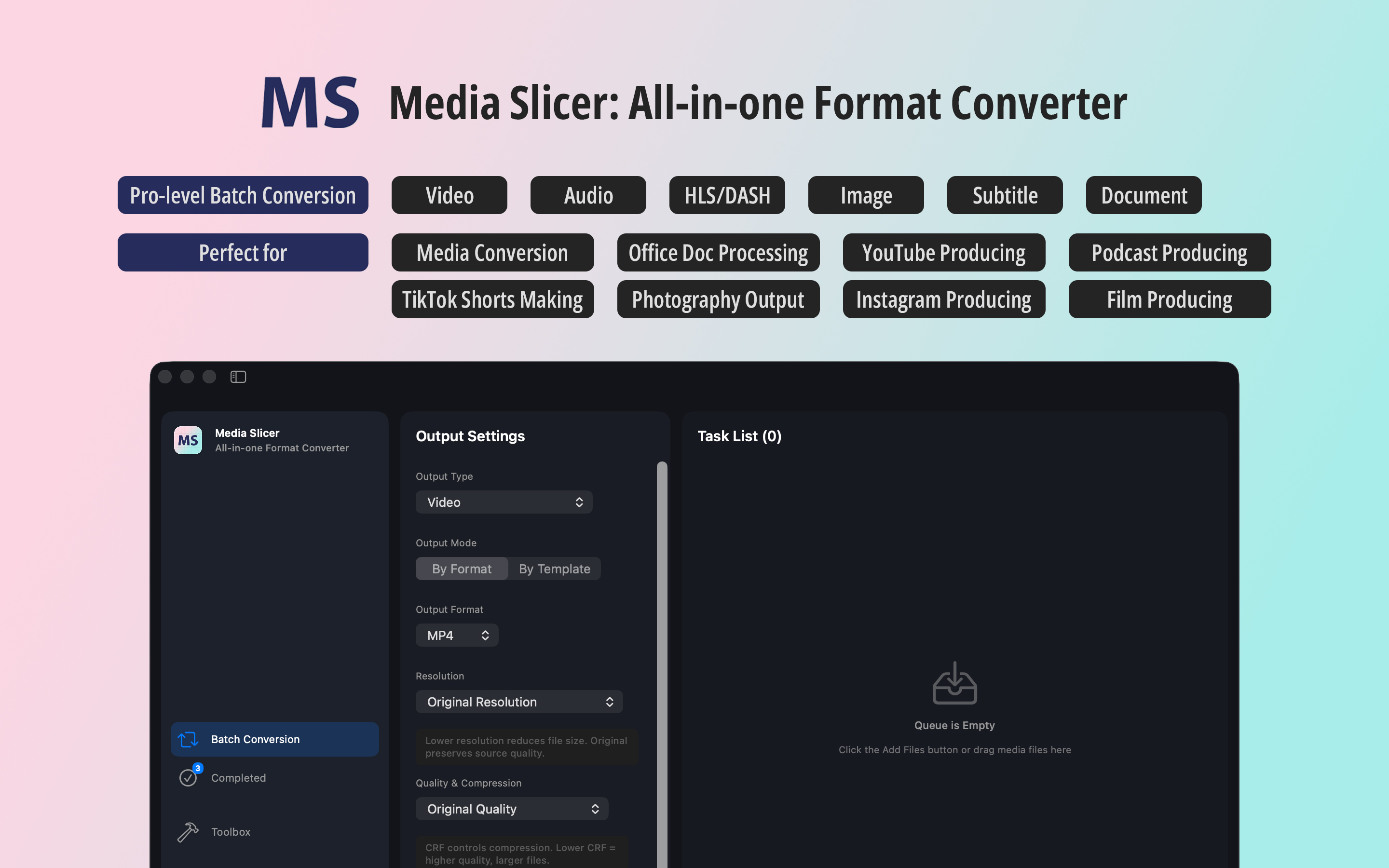
Task: Open the Completed tasks view
Action: pyautogui.click(x=238, y=778)
